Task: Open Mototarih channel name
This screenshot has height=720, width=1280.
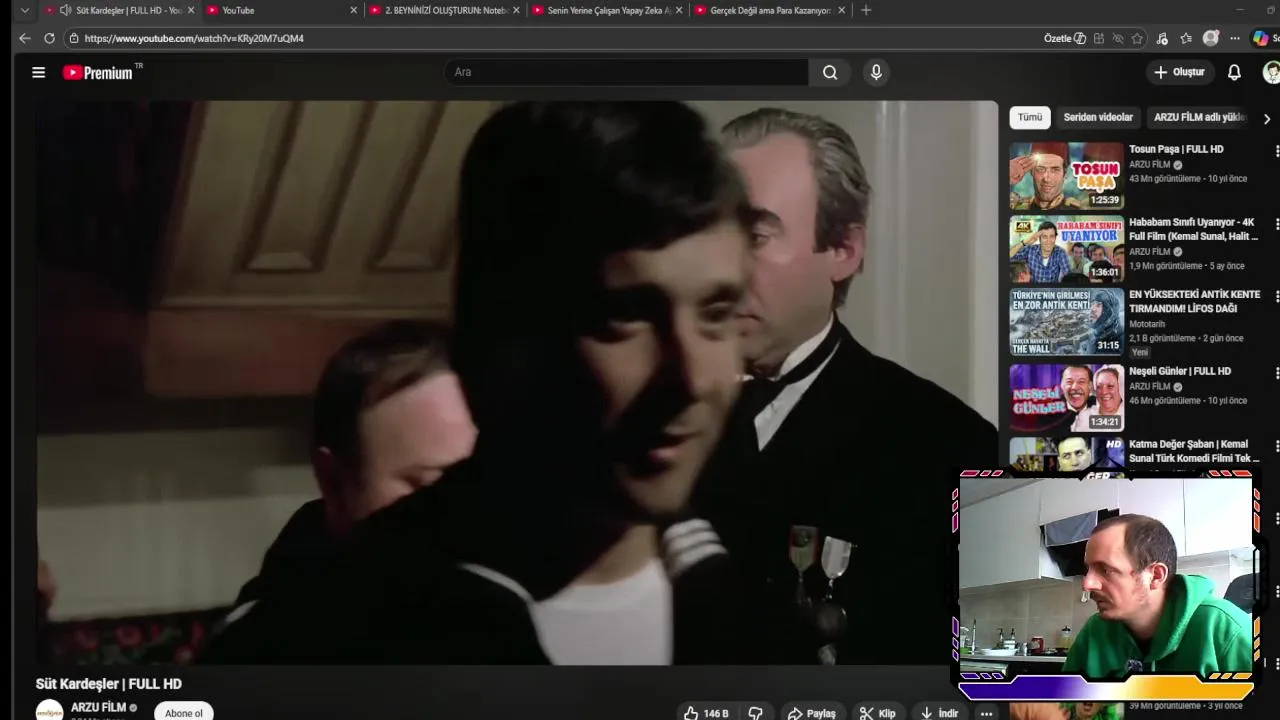Action: click(1147, 324)
